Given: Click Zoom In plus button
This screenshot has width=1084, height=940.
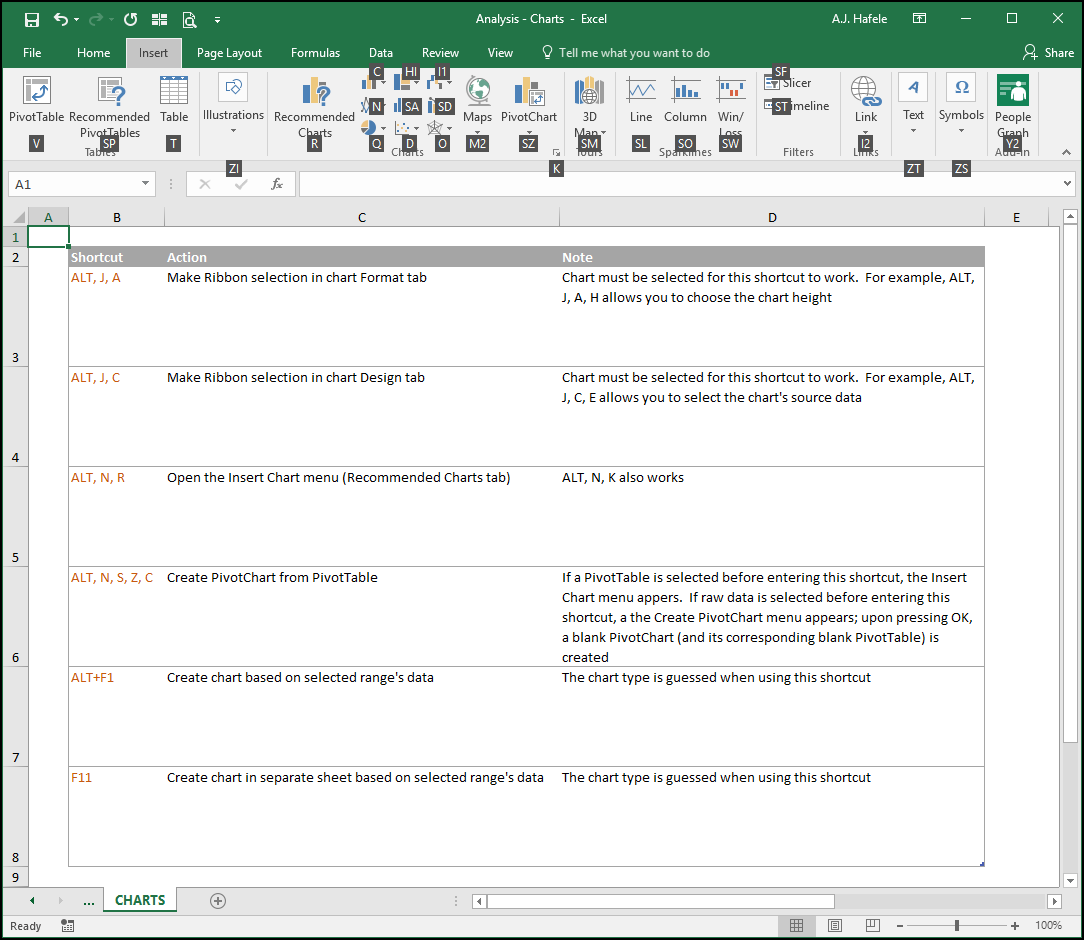Looking at the screenshot, I should click(1015, 925).
